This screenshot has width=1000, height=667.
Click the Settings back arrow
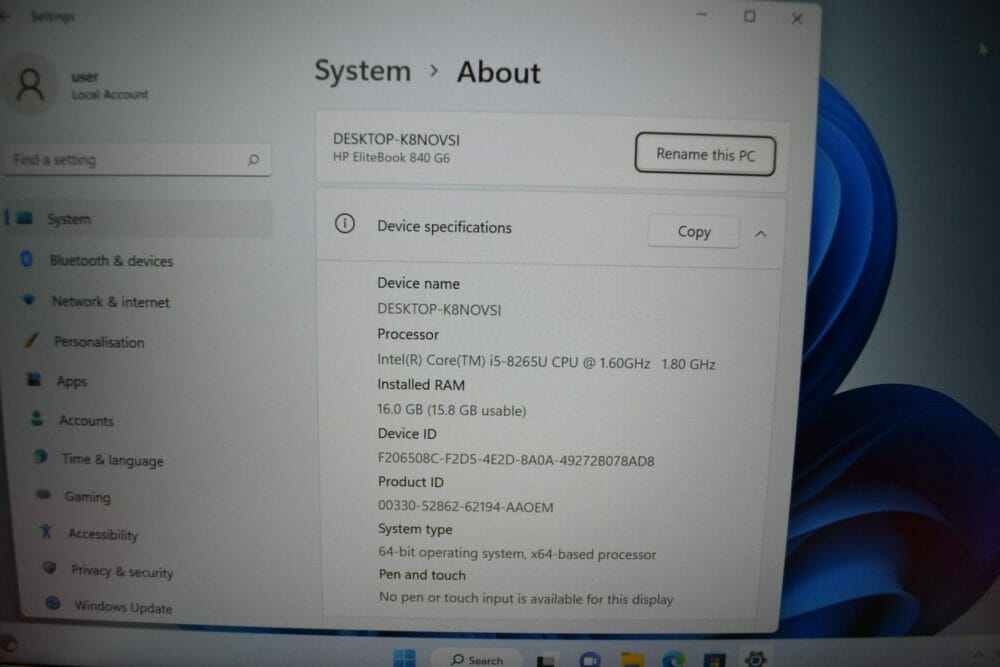pos(6,17)
